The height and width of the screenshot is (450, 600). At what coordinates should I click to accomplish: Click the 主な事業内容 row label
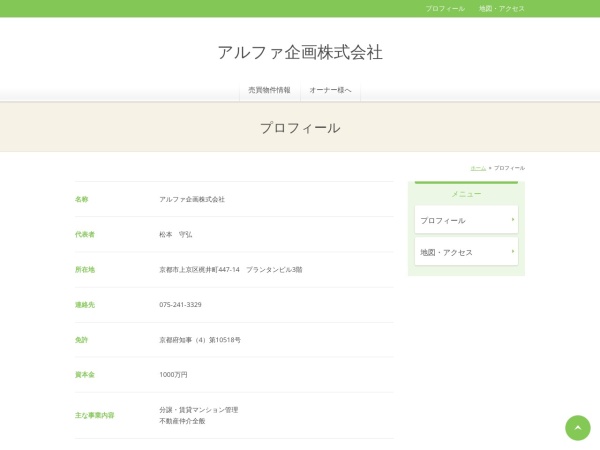tap(95, 415)
